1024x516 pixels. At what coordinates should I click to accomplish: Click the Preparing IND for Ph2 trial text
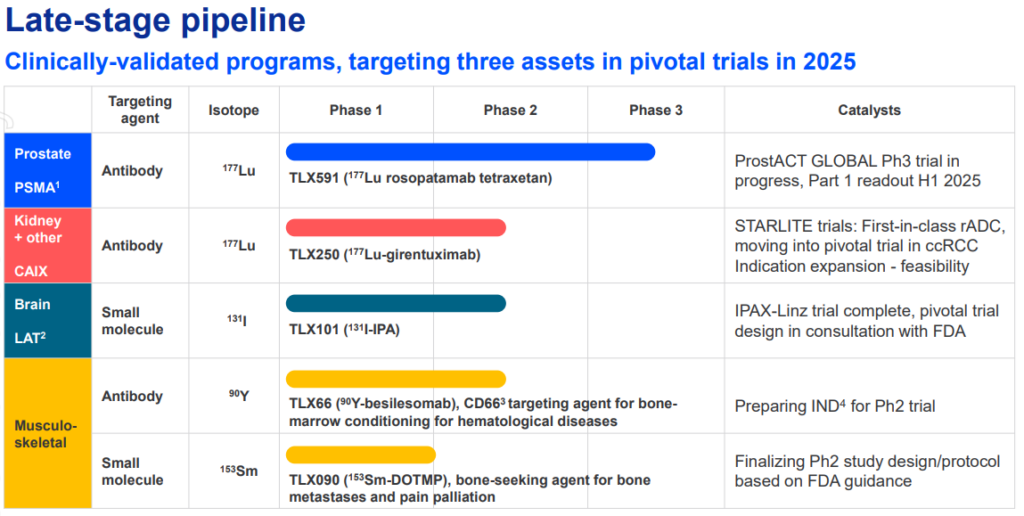pyautogui.click(x=835, y=406)
